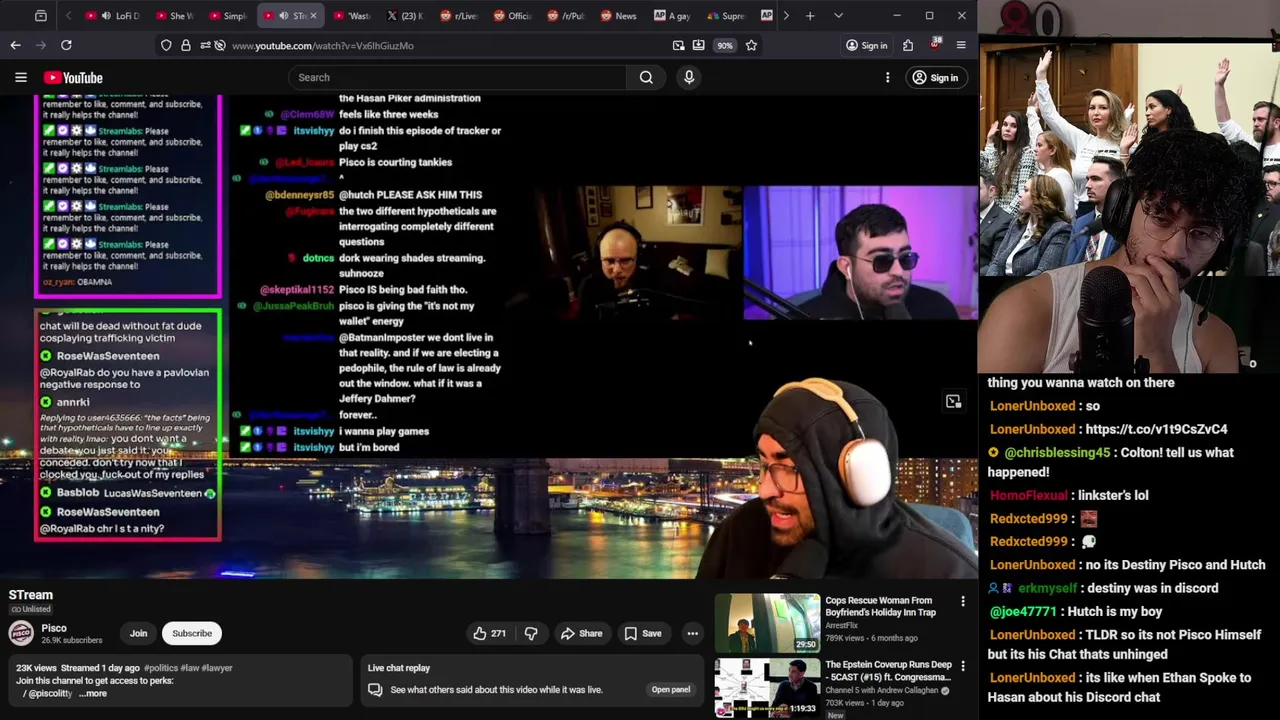Like the video with thumbs up 271
This screenshot has height=720, width=1280.
pyautogui.click(x=489, y=633)
